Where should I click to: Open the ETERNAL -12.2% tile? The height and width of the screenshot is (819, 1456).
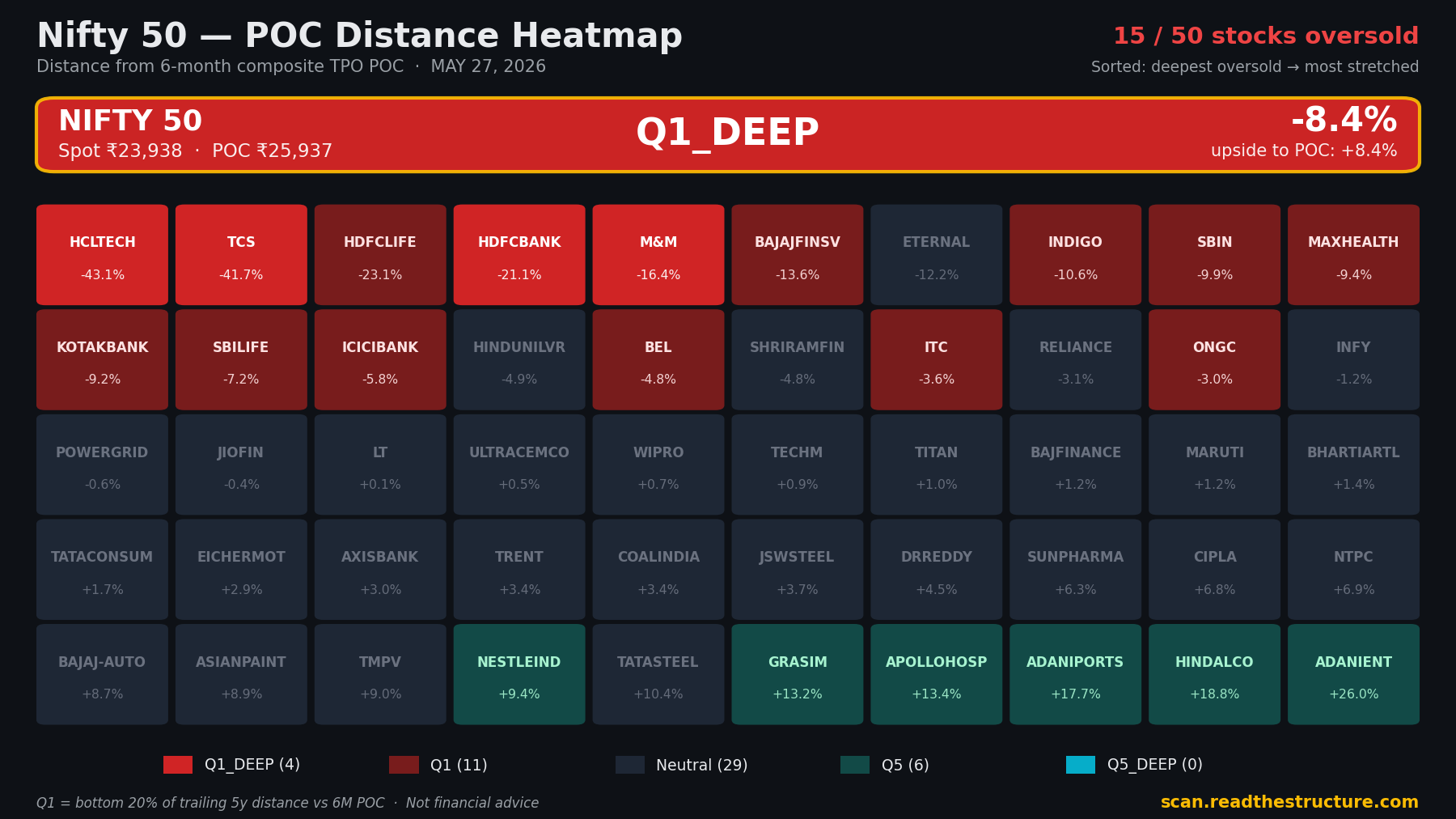point(937,255)
